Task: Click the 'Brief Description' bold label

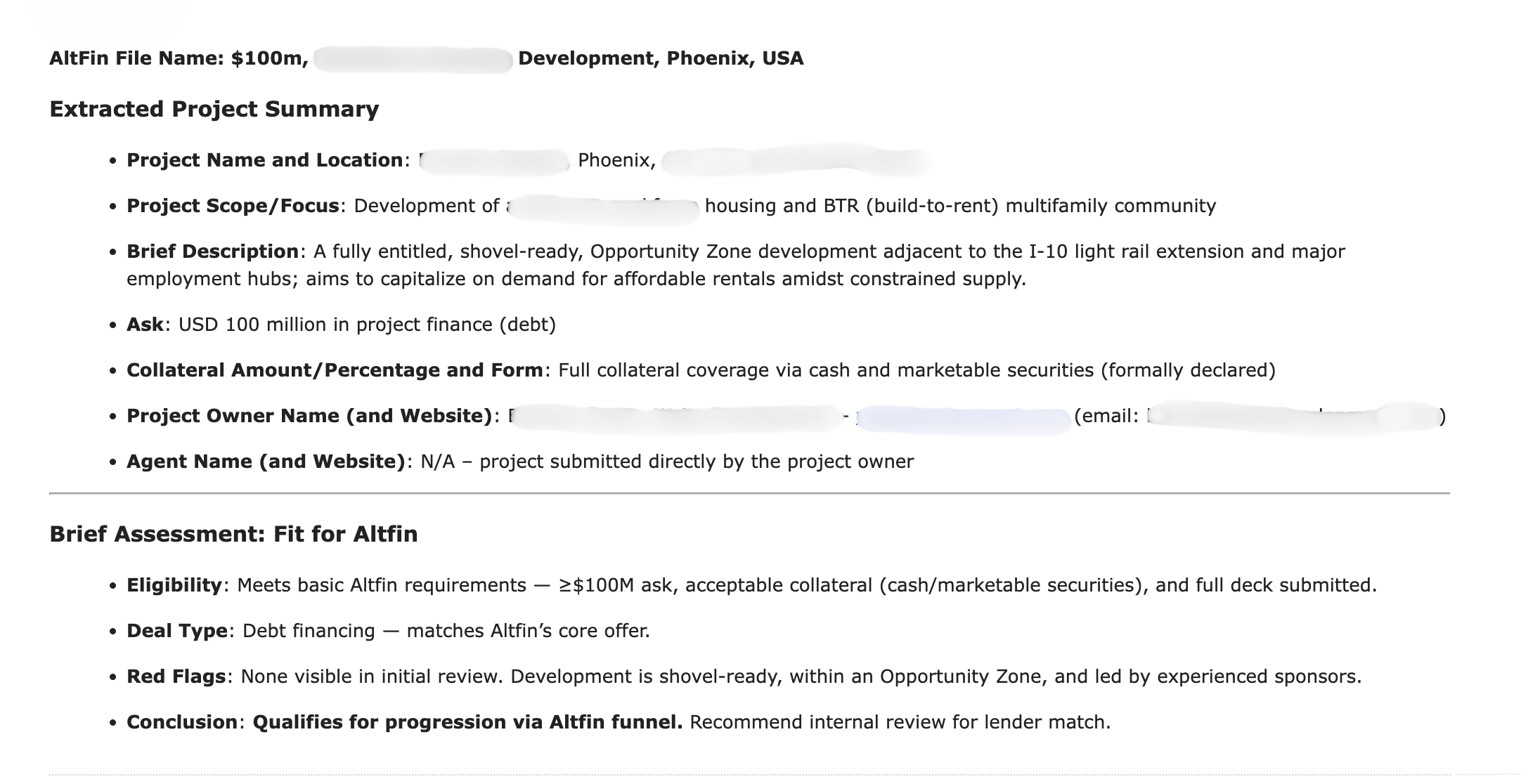Action: click(x=212, y=251)
